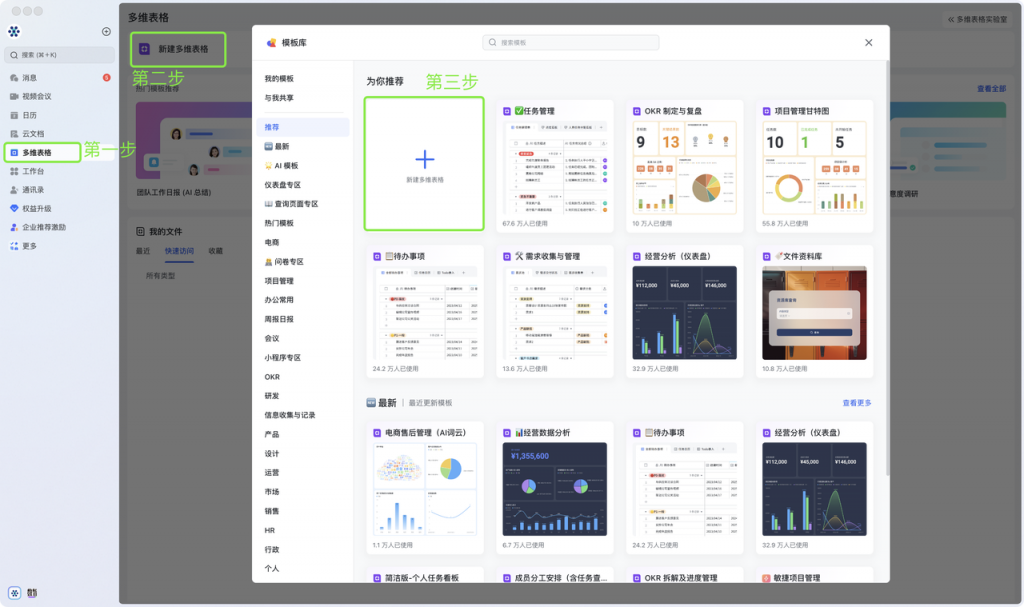Click the plus icon beside the avatar

(x=106, y=31)
